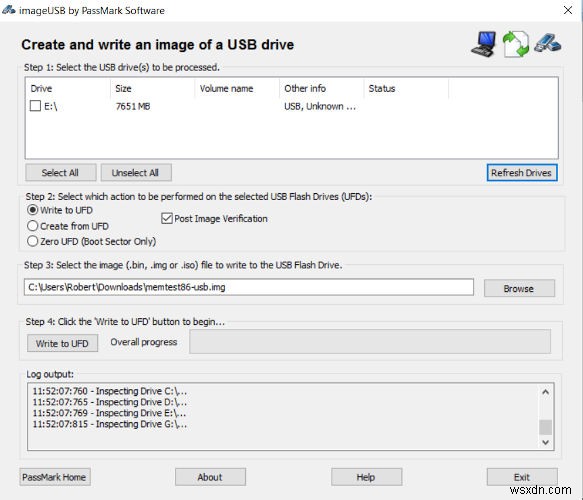Click the USB flash drive icon in header

(x=548, y=43)
